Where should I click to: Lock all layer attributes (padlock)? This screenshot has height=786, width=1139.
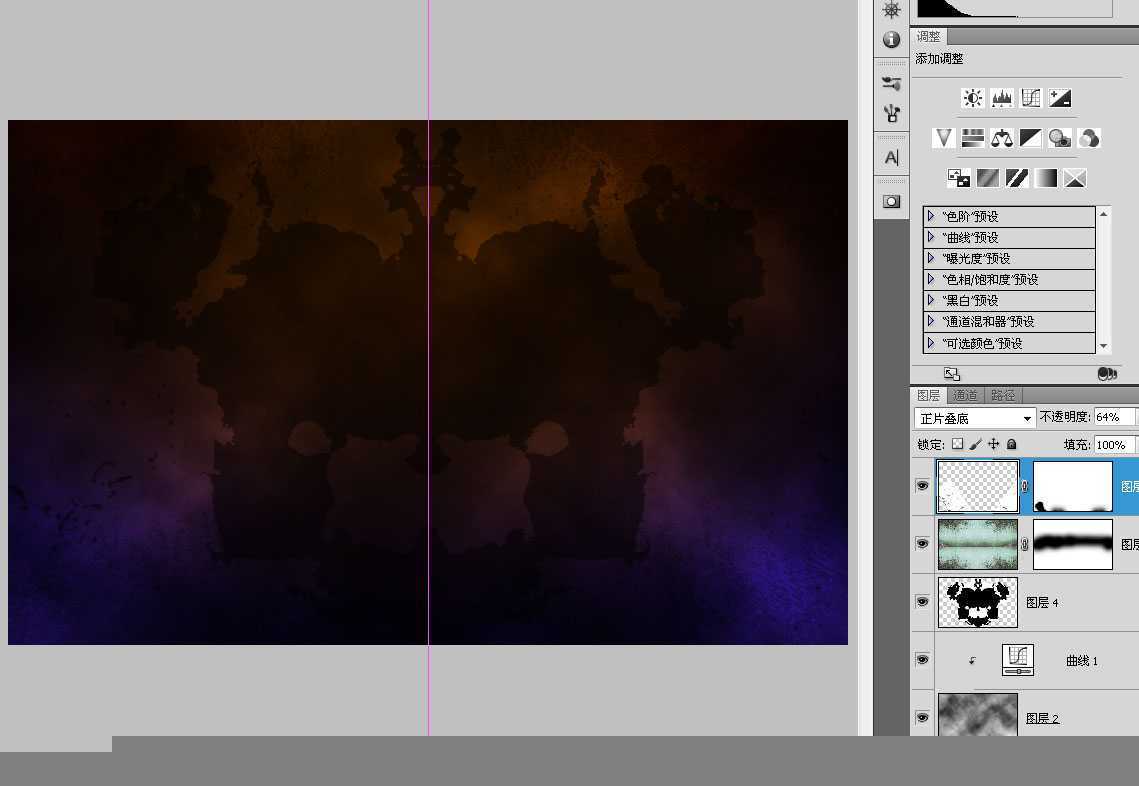1011,444
